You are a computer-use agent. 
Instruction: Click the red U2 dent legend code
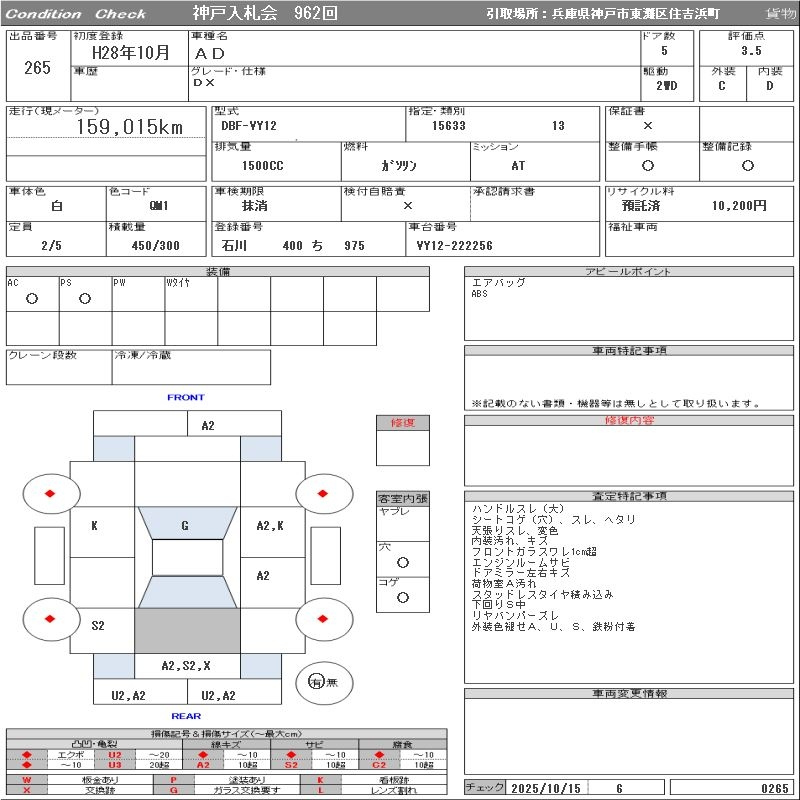[114, 755]
